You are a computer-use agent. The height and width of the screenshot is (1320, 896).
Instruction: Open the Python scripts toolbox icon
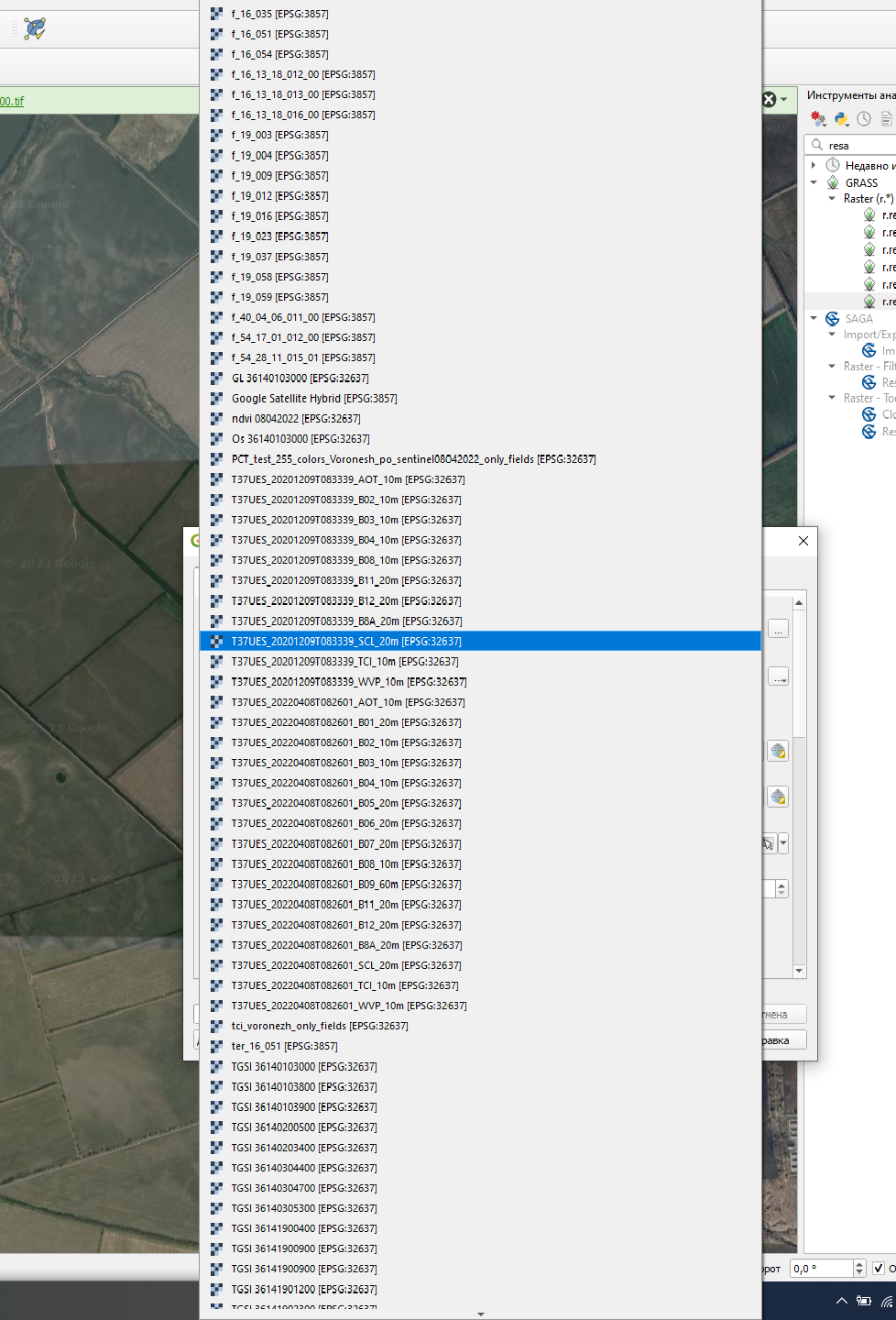tap(841, 119)
